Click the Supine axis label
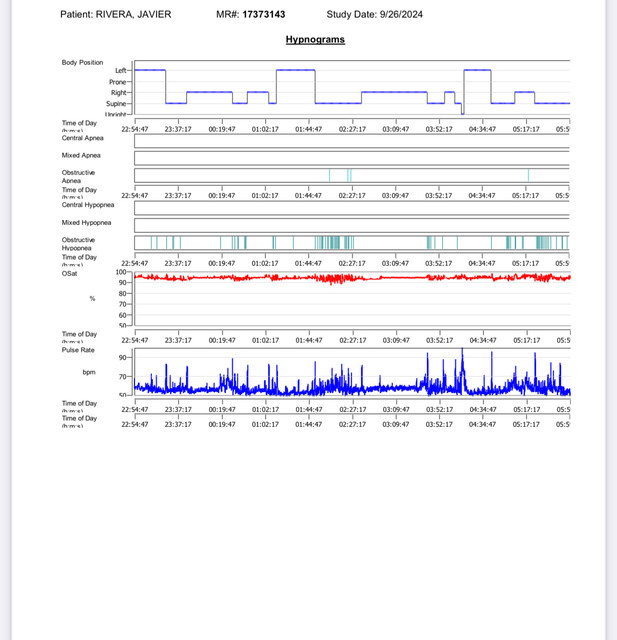Viewport: 617px width, 640px height. (116, 104)
